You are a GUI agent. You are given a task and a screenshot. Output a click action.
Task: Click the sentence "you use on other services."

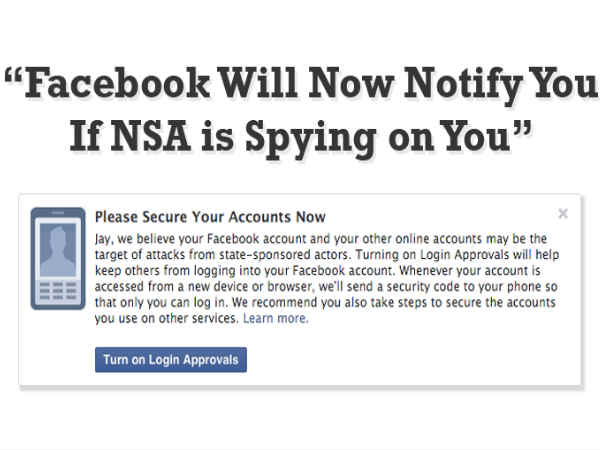[166, 318]
